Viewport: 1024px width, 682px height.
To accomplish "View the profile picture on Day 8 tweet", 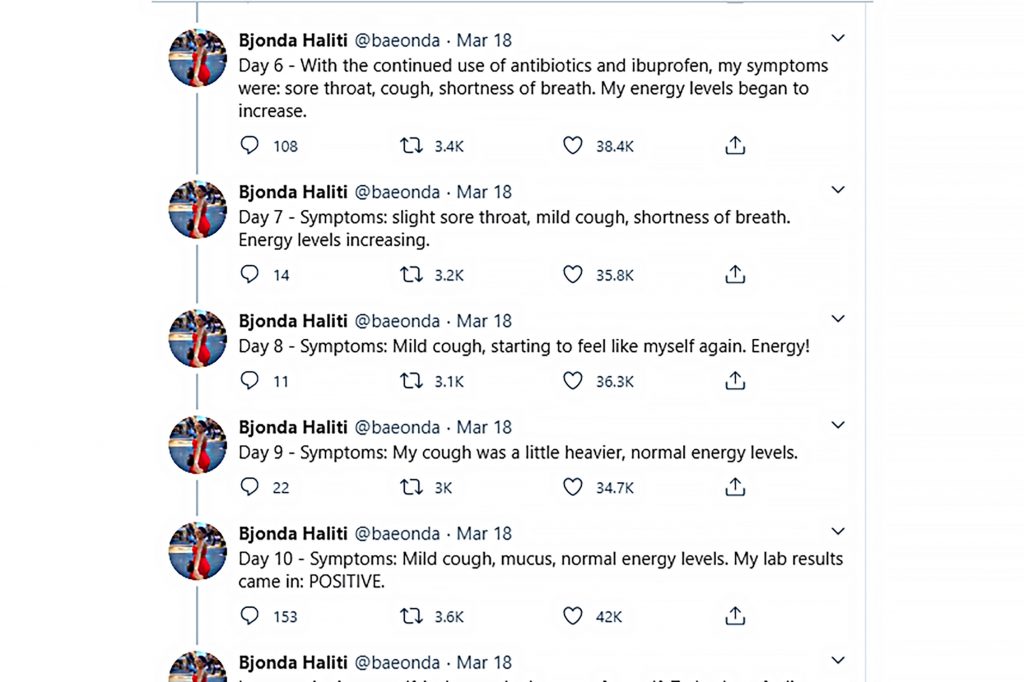I will (x=198, y=338).
